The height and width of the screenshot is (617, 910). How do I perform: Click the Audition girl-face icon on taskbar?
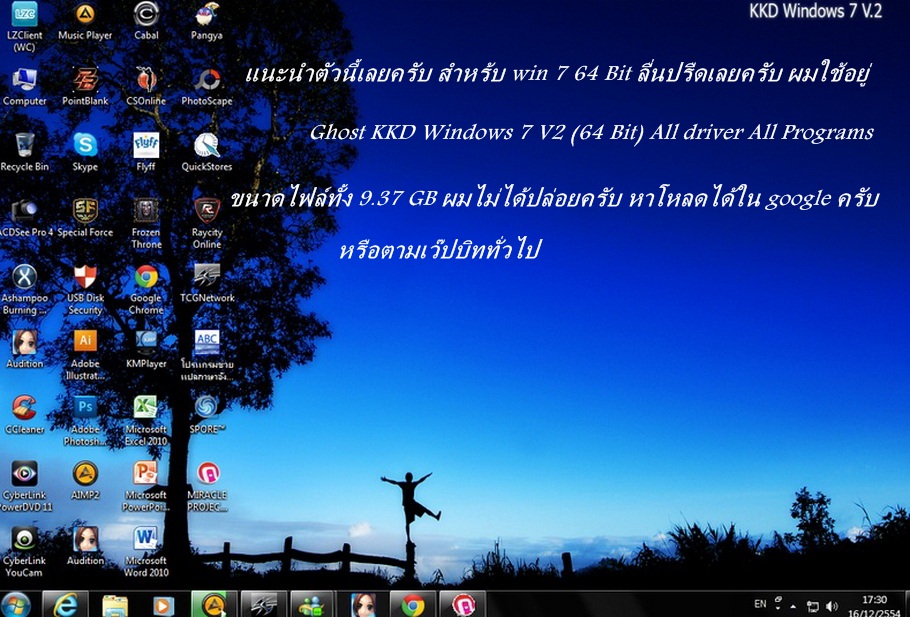[362, 605]
